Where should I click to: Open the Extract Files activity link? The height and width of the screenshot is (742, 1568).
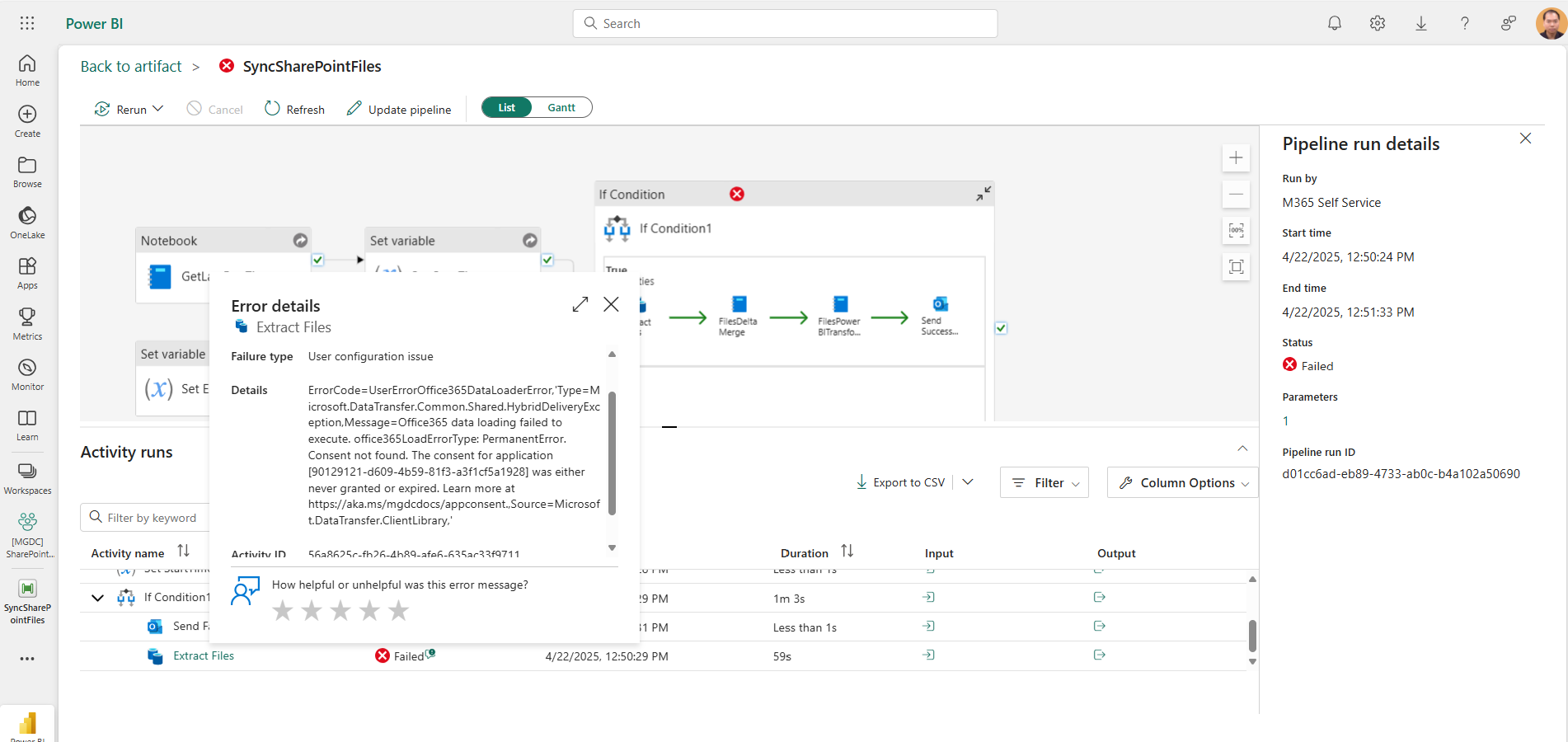204,655
